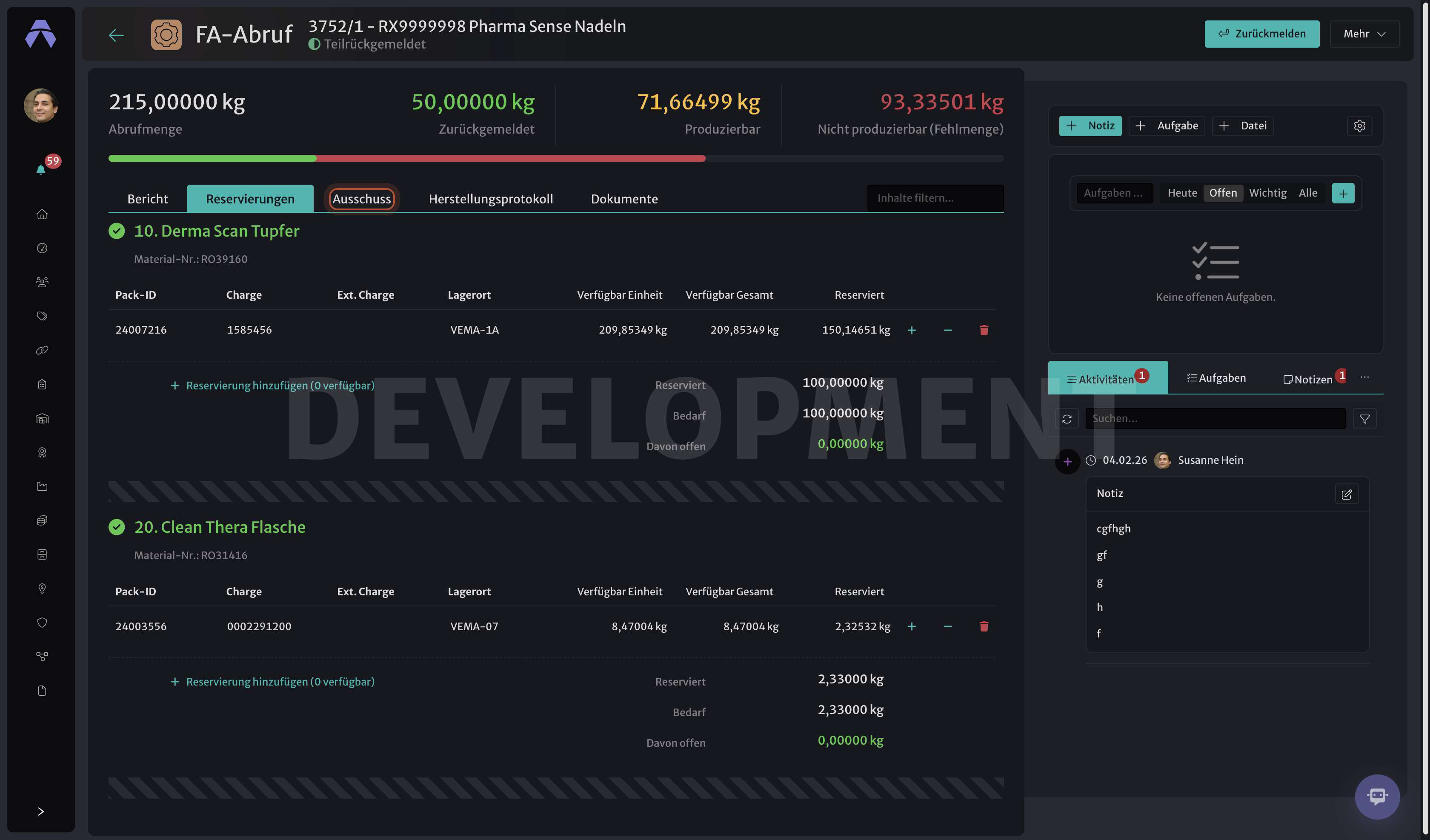
Task: Open the more options ellipsis beside Notizen
Action: [1365, 377]
